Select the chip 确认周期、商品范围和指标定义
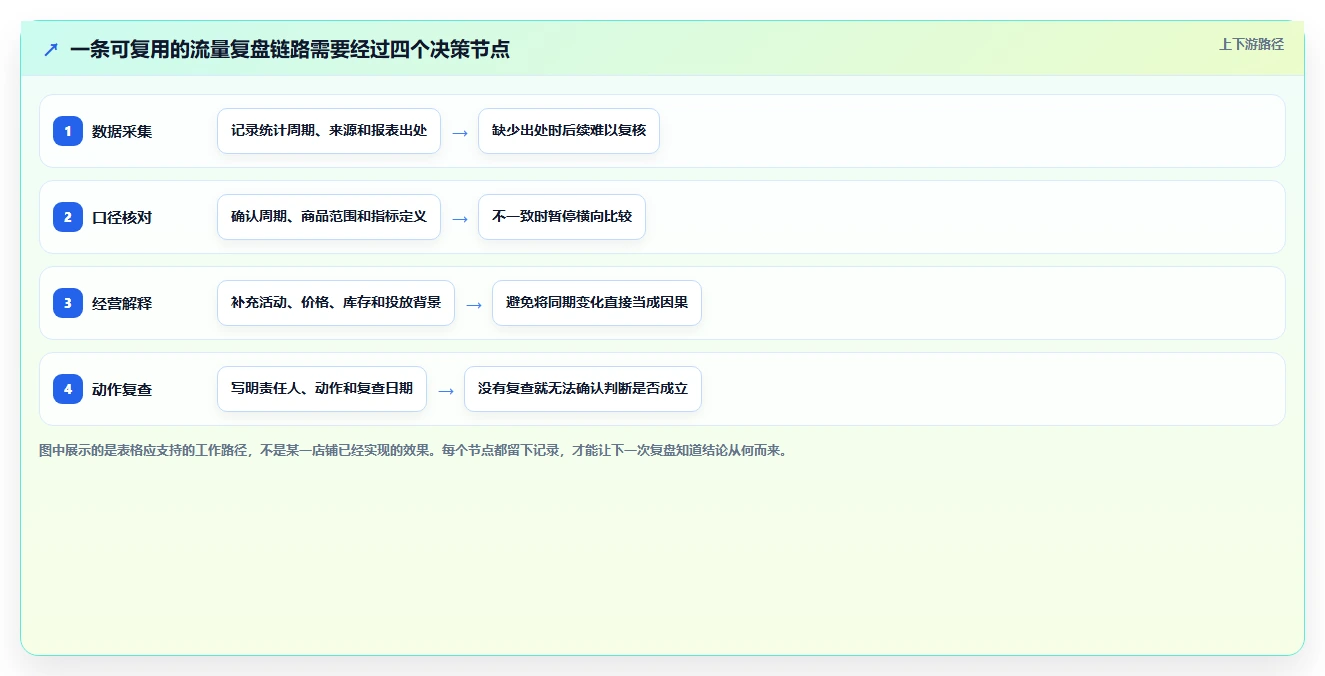Viewport: 1325px width, 676px height. (x=329, y=217)
